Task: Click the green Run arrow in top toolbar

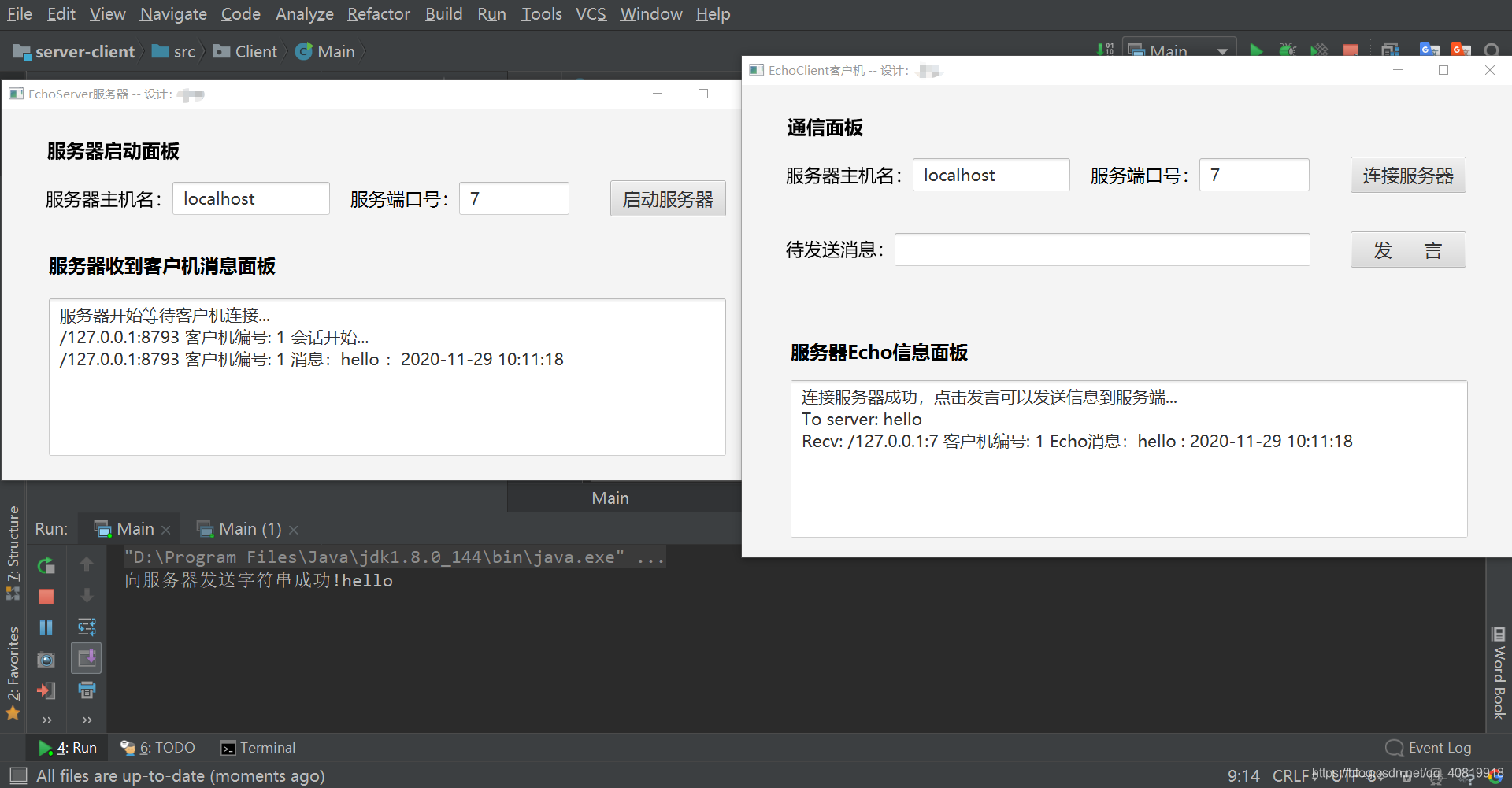Action: (x=1256, y=50)
